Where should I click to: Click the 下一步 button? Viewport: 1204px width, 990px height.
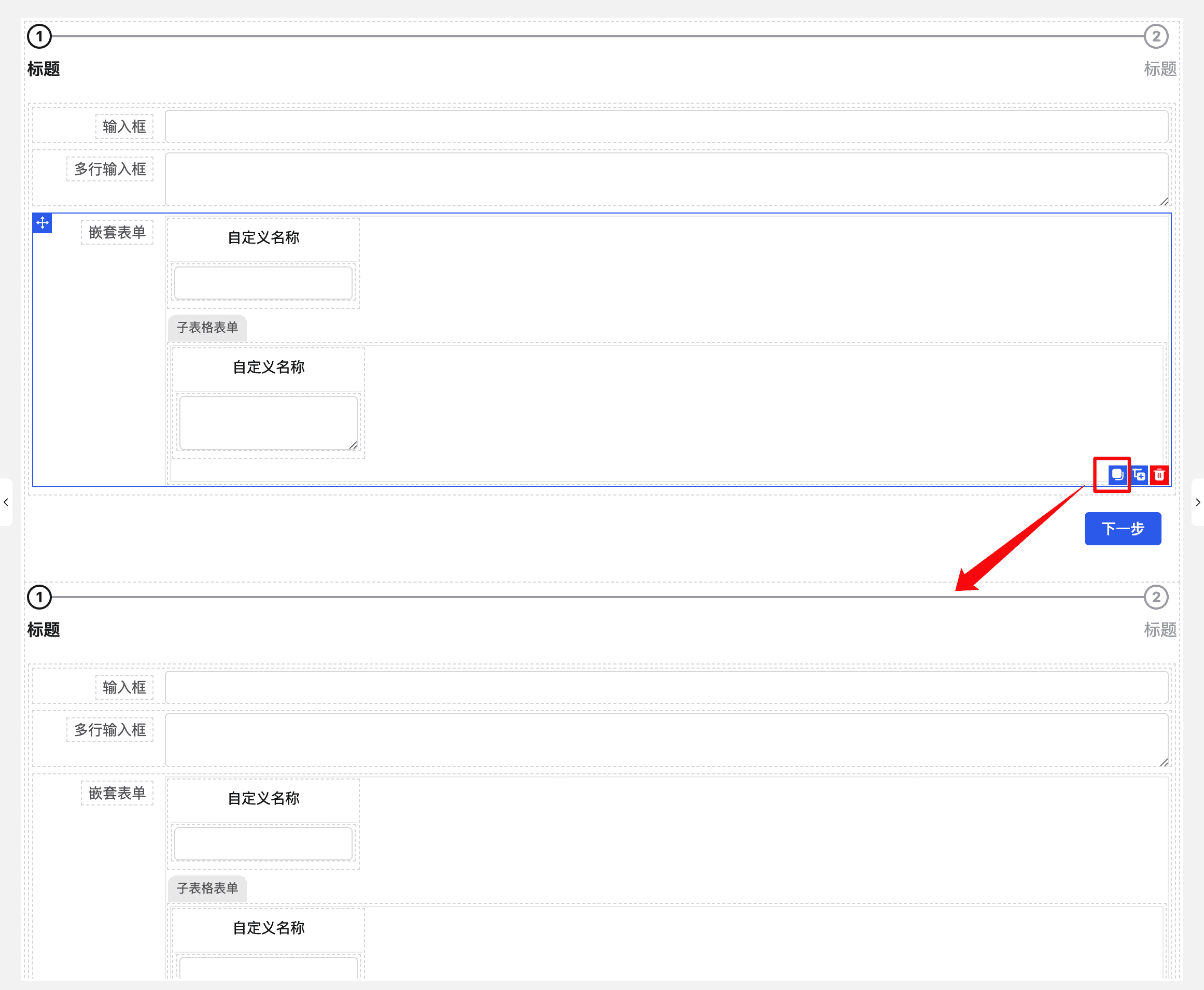(x=1122, y=529)
